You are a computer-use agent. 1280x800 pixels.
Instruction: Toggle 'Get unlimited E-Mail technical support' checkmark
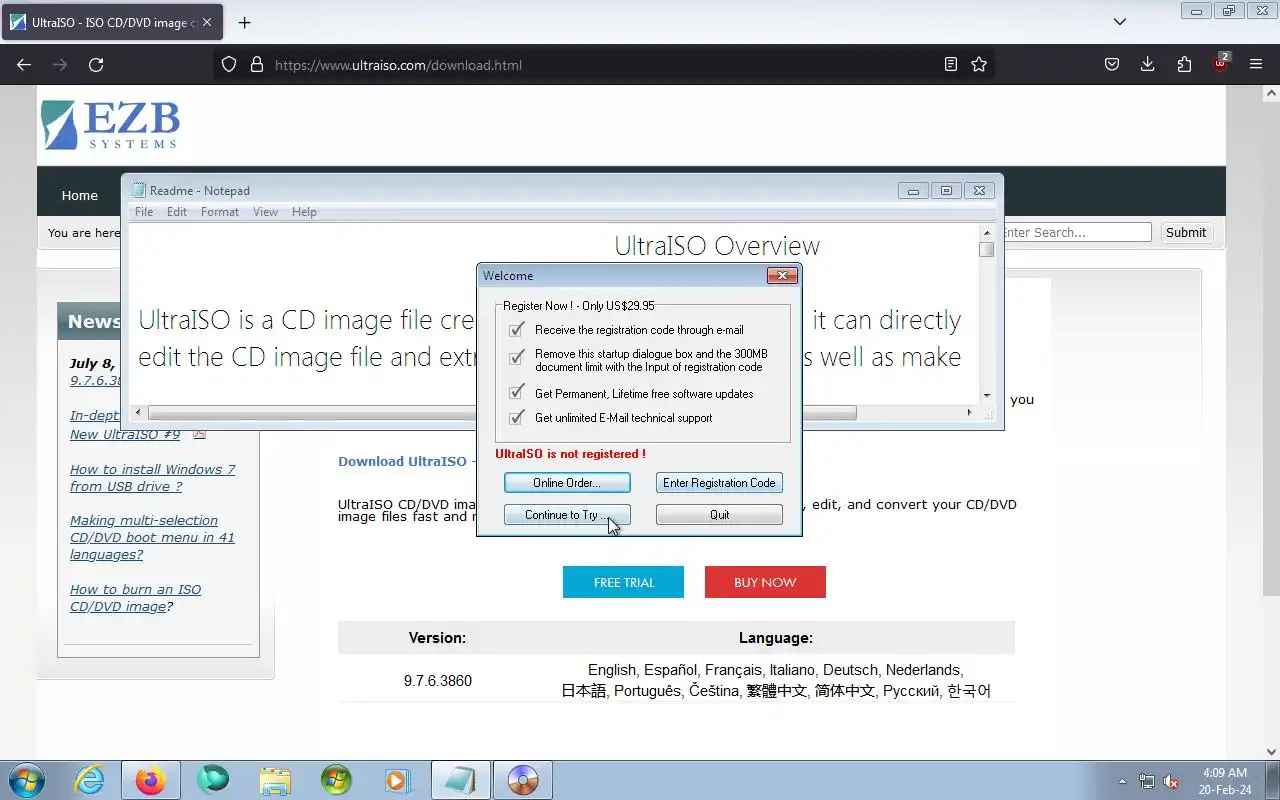(x=517, y=418)
